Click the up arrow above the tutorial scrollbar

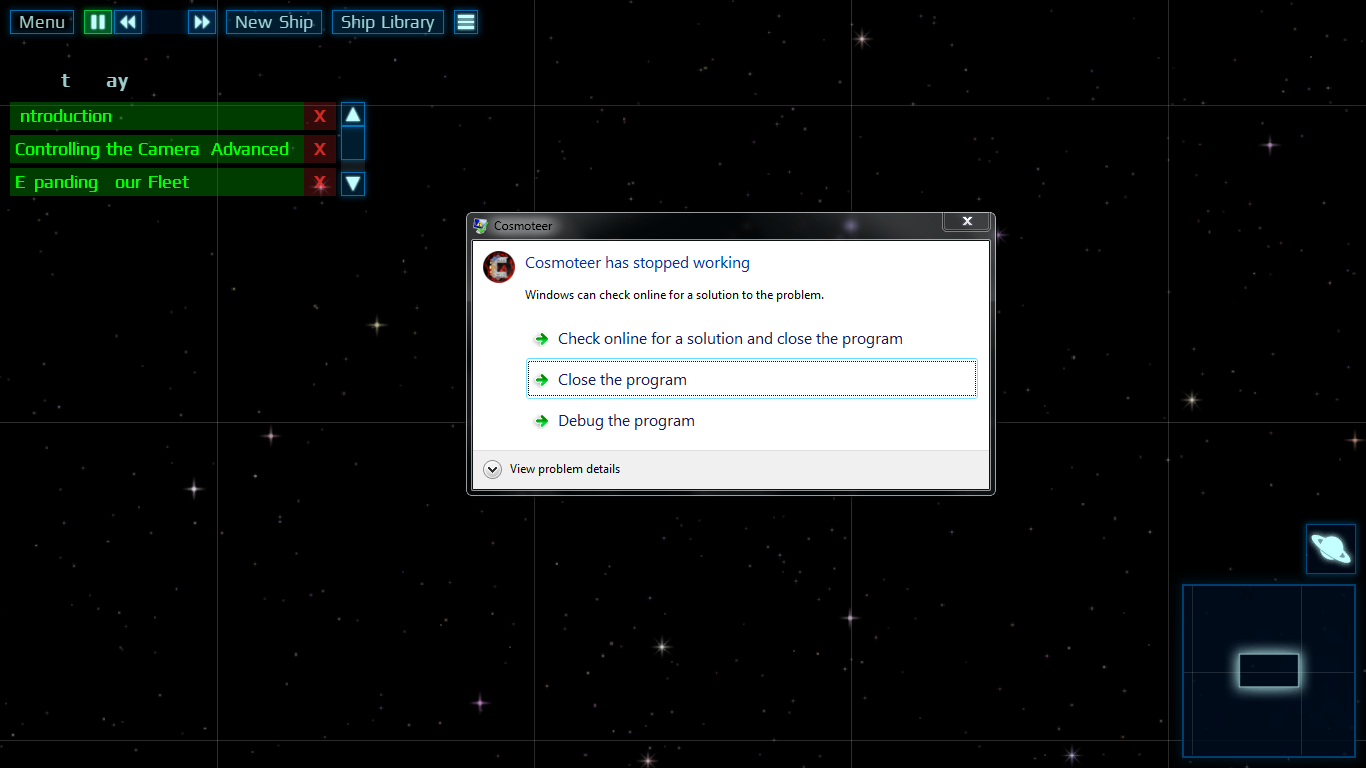point(352,114)
